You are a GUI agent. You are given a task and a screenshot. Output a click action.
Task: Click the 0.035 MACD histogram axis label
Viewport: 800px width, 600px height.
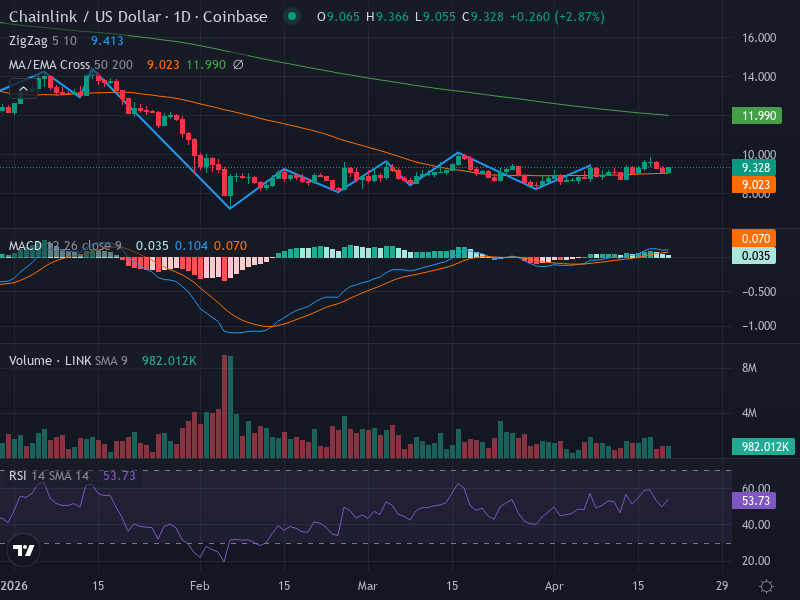tap(754, 256)
